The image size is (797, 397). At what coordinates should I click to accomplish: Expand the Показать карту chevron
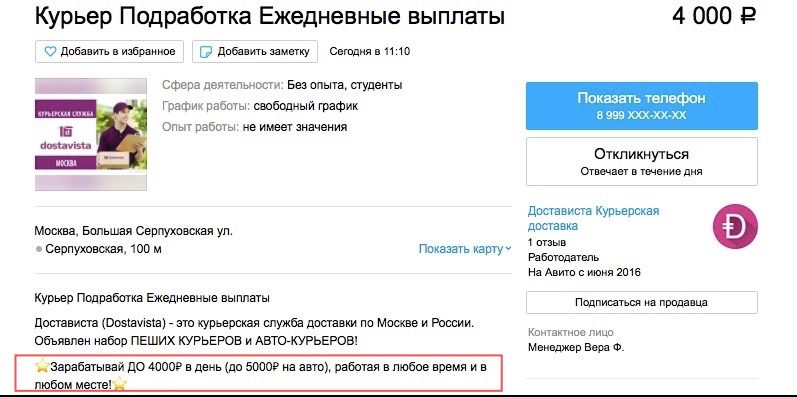point(508,250)
